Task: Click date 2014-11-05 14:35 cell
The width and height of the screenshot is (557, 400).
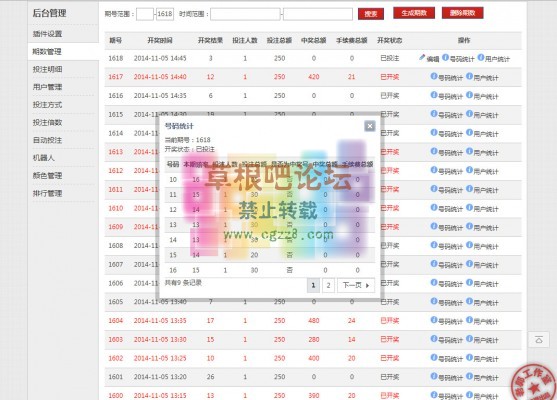Action: [160, 96]
